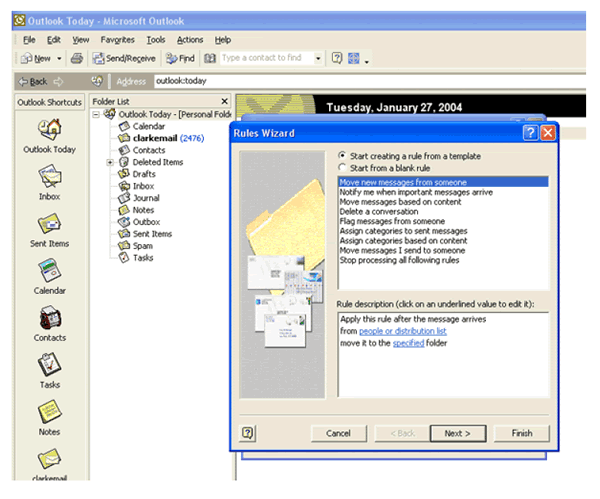Choose Start from a blank rule
Image resolution: width=600 pixels, height=499 pixels.
pos(384,168)
